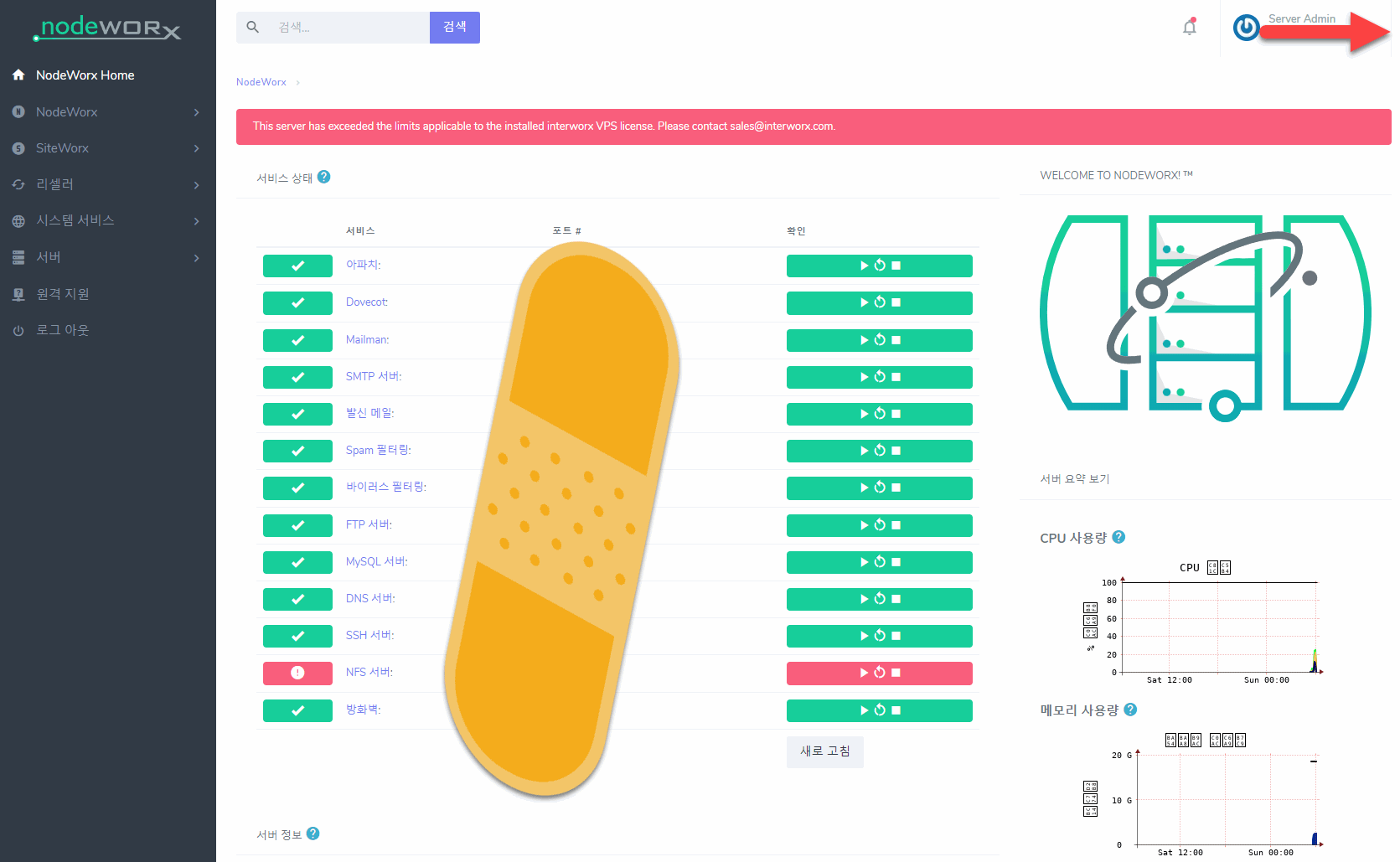
Task: Click the help icon beside 서버 정보
Action: point(313,834)
